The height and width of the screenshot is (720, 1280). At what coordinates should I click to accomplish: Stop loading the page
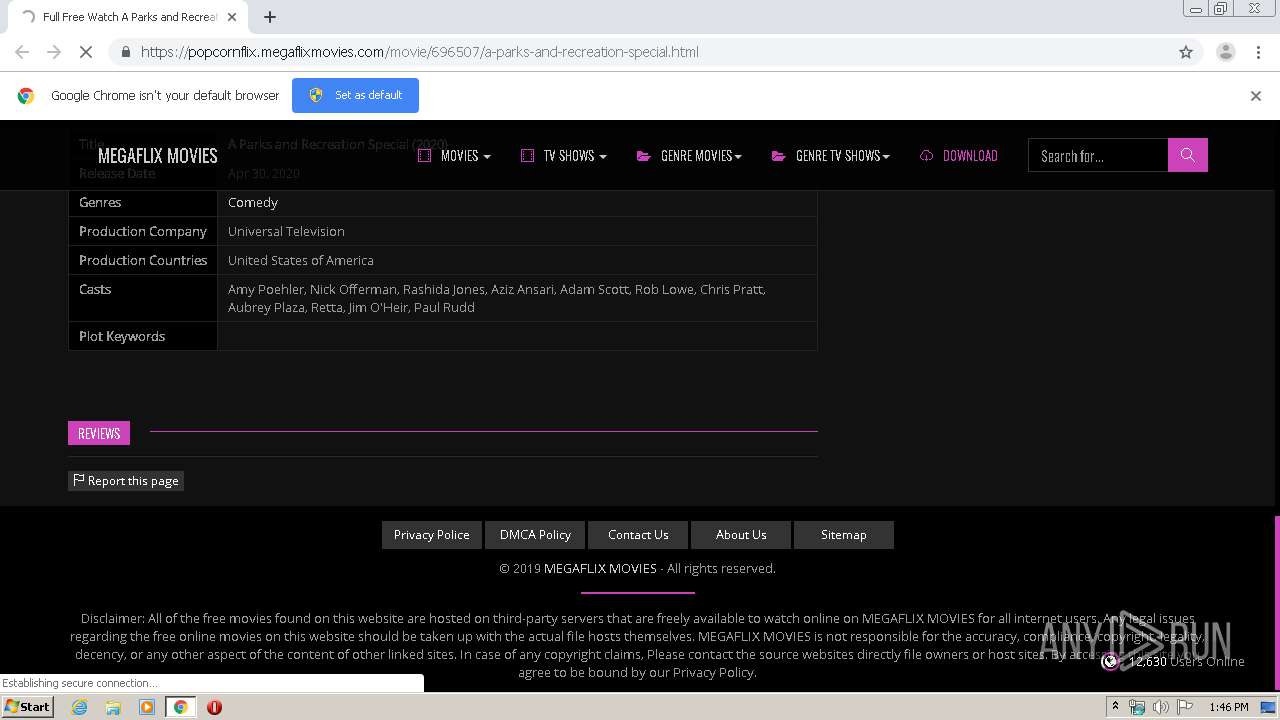(x=86, y=52)
